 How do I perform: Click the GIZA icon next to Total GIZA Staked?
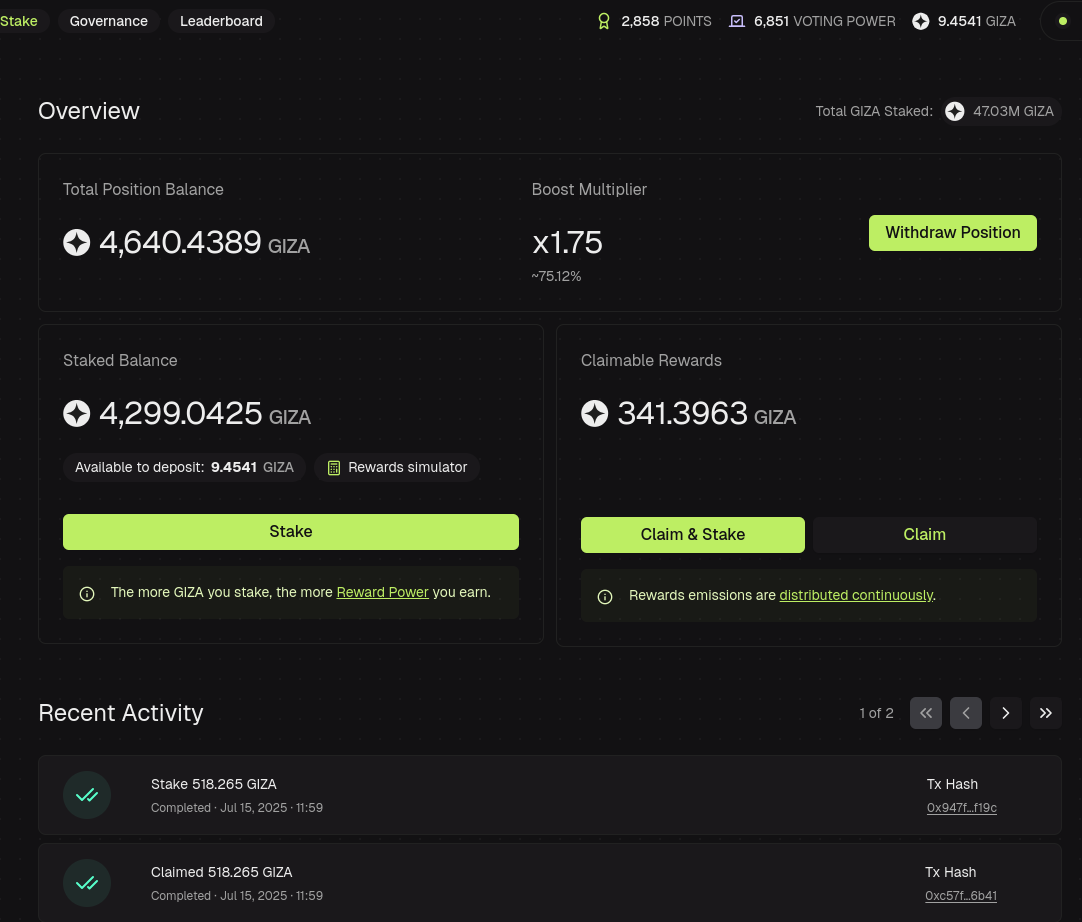point(954,111)
